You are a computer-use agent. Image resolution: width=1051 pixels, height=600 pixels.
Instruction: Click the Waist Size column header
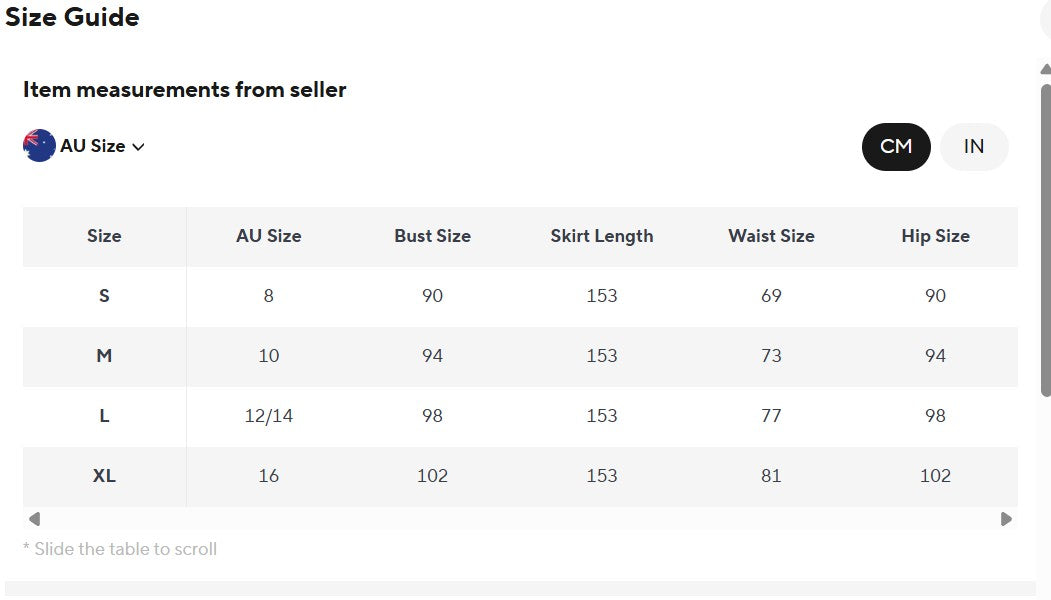click(x=771, y=236)
